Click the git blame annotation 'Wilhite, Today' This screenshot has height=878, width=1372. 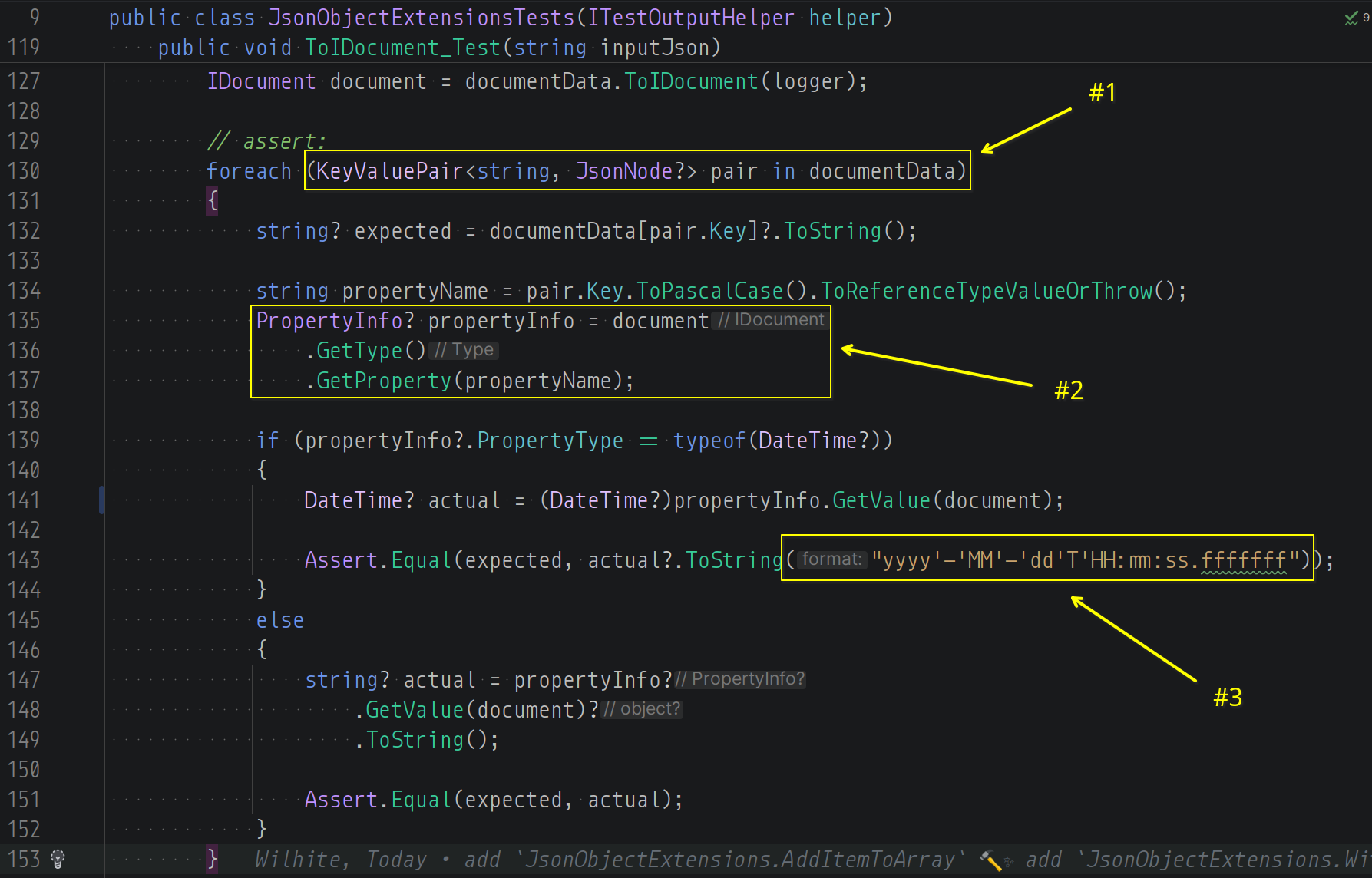point(340,860)
